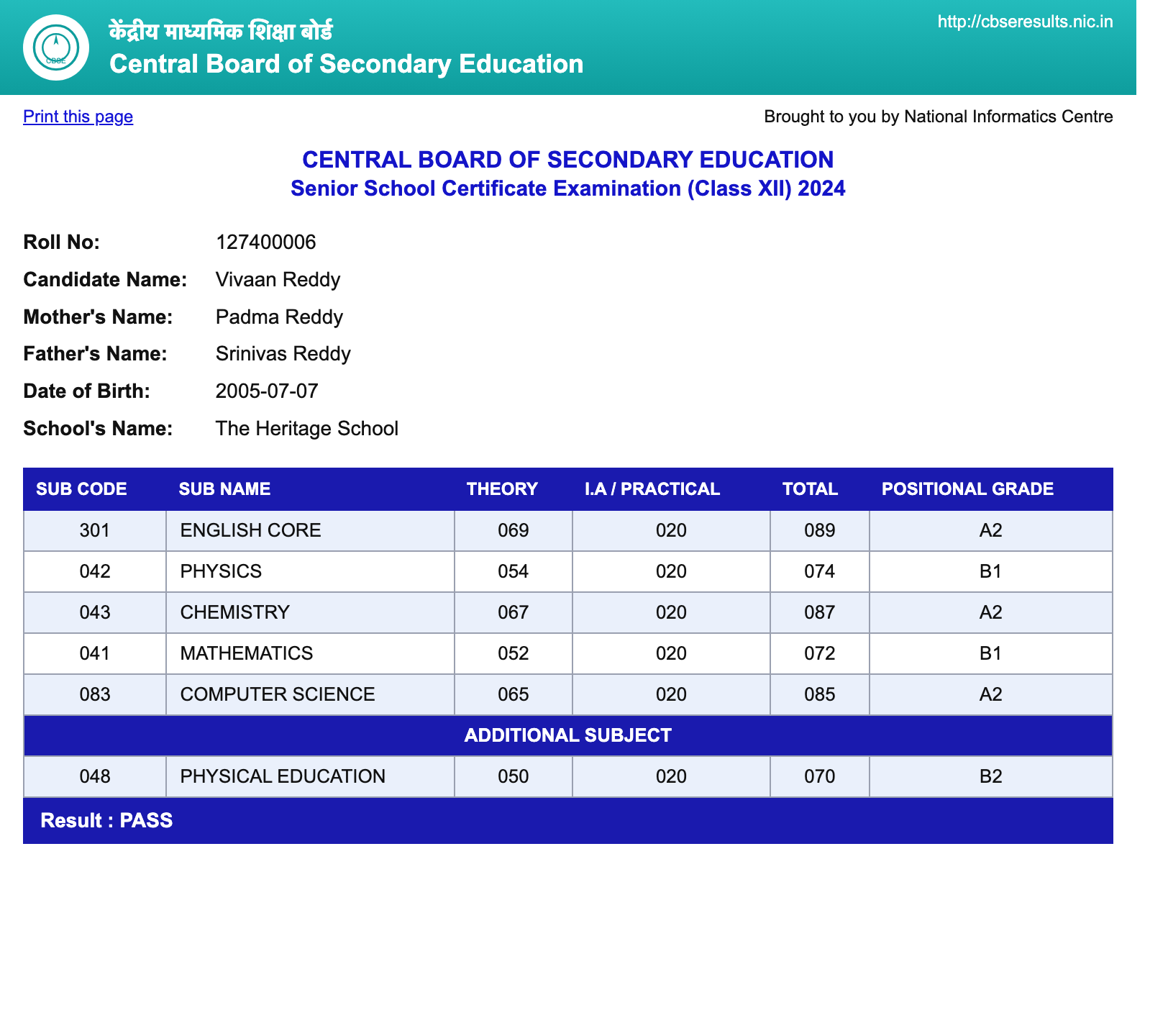1168x1036 pixels.
Task: Open the Print this page link
Action: [78, 117]
